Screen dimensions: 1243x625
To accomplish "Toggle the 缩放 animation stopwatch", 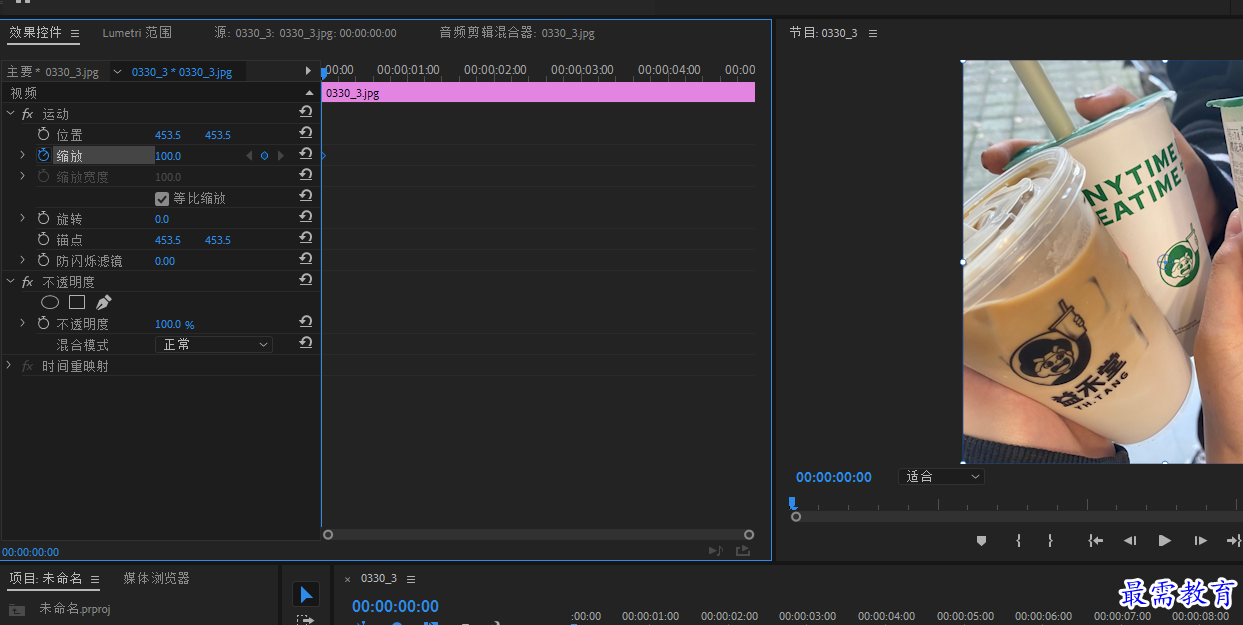I will 43,155.
